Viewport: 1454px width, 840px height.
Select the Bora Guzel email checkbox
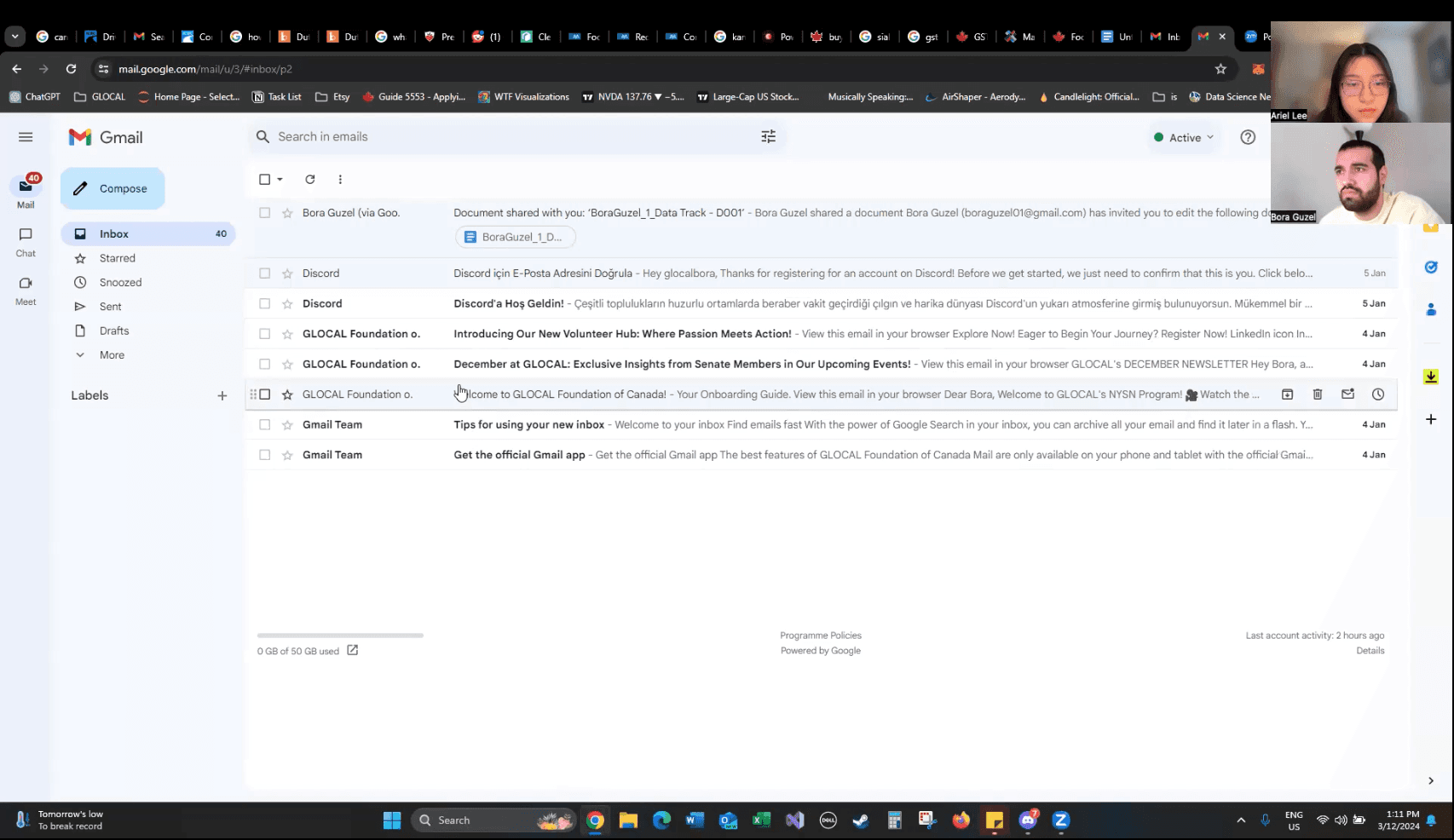coord(265,213)
